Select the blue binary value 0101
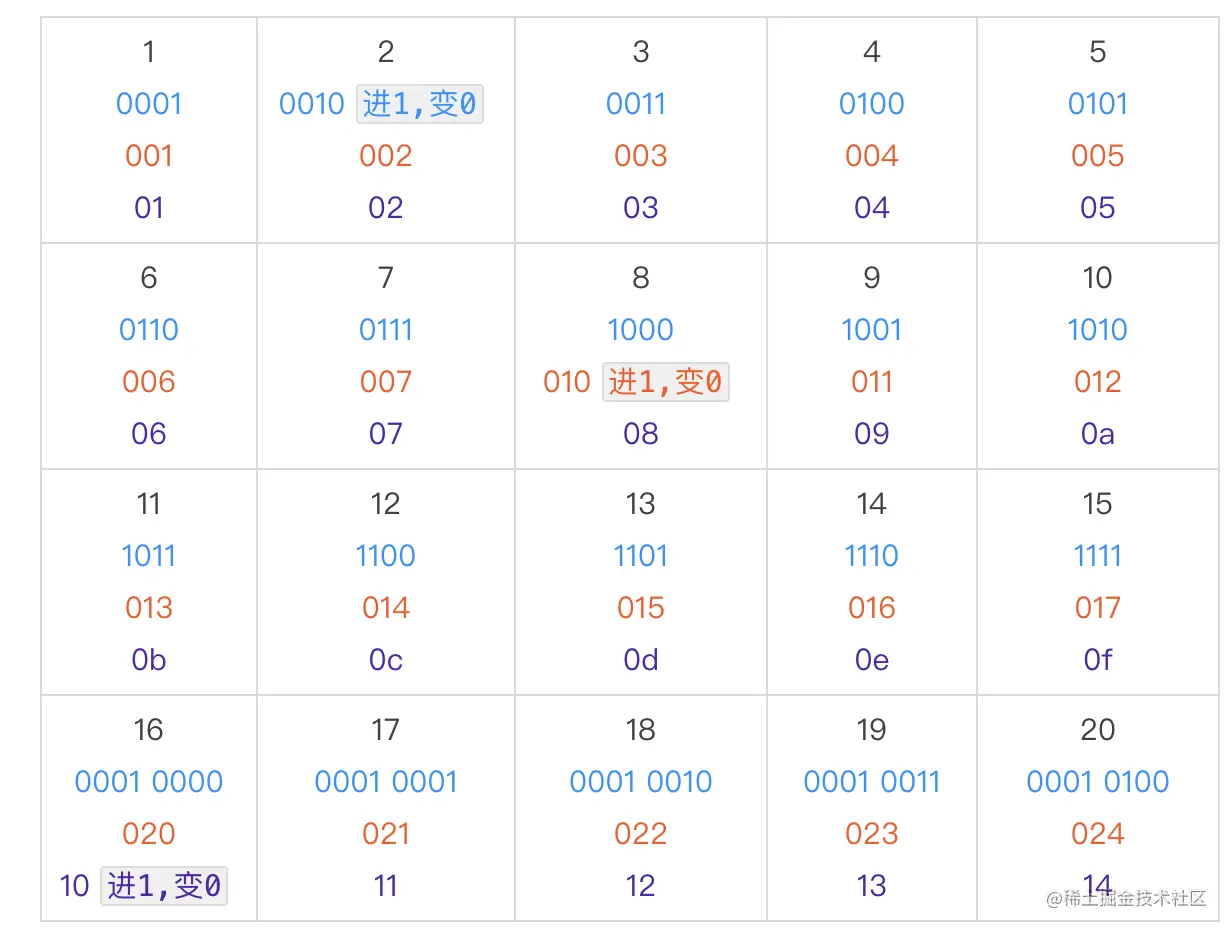This screenshot has height=934, width=1232. tap(1097, 104)
